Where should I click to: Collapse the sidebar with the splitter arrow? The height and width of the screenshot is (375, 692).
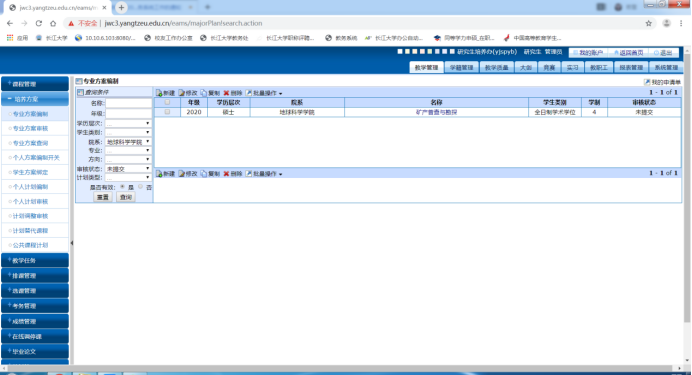(x=71, y=243)
